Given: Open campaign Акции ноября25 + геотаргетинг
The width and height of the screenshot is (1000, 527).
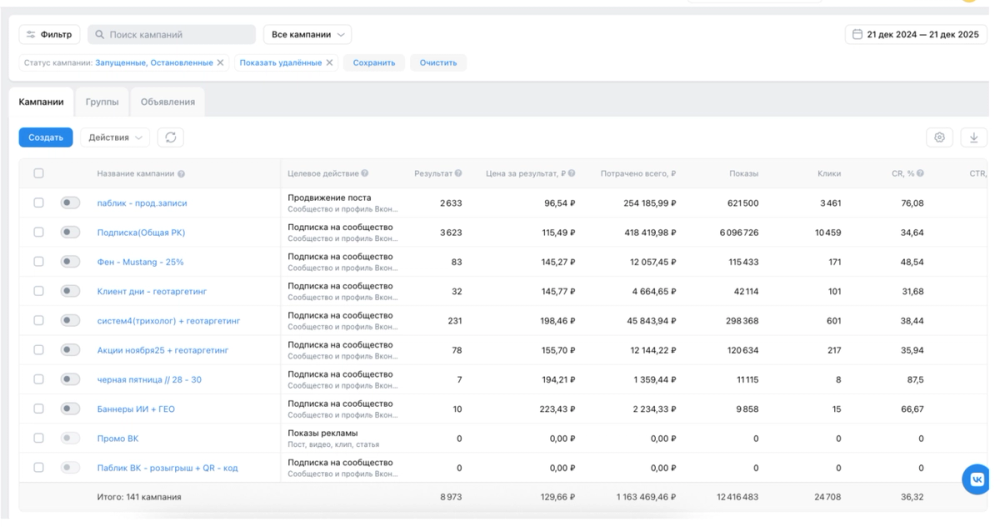Looking at the screenshot, I should (x=163, y=350).
